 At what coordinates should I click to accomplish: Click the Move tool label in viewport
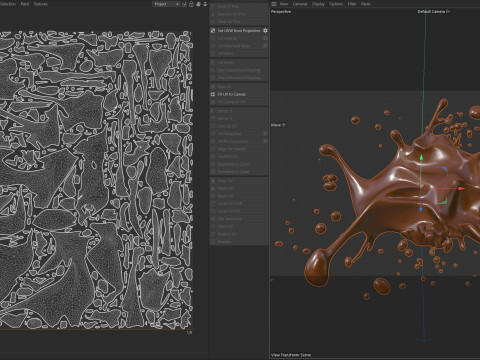coord(278,125)
